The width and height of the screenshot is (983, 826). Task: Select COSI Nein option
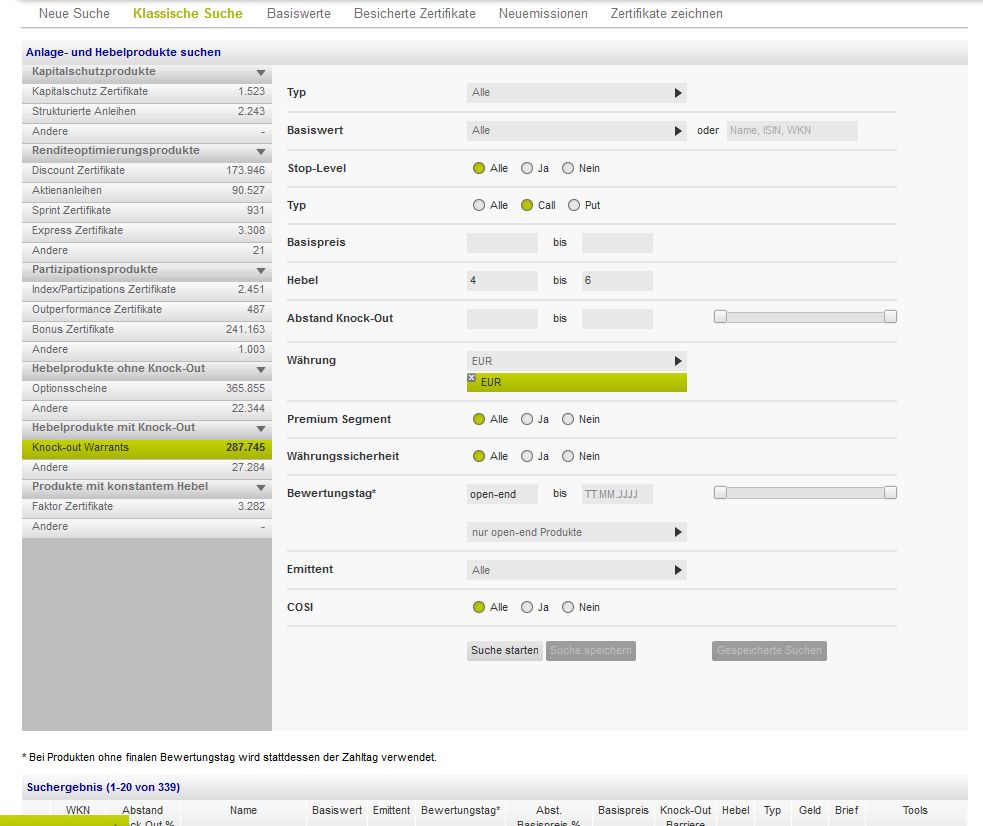click(x=567, y=607)
